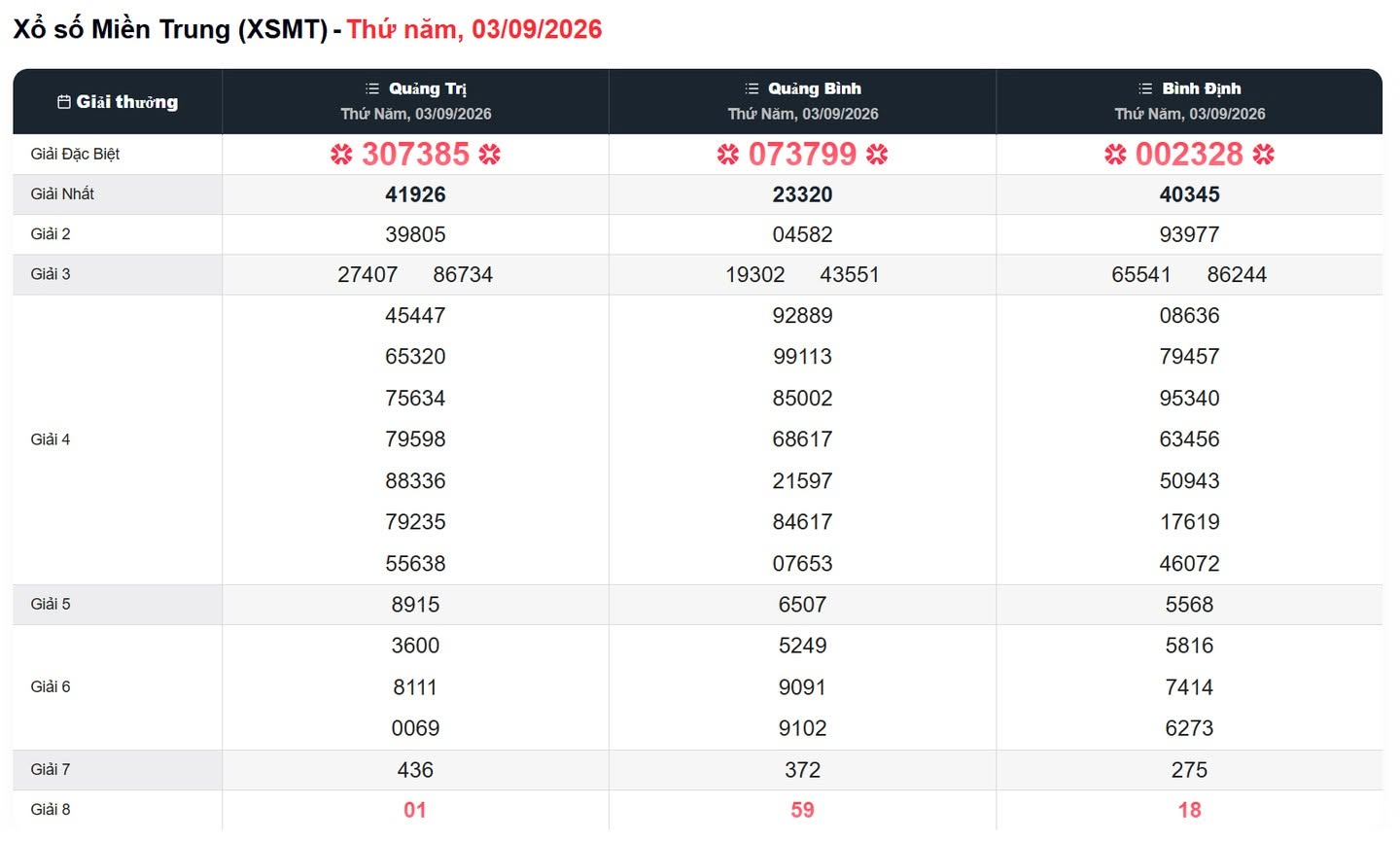
Task: Click the Giải 4 row label
Action: click(51, 439)
